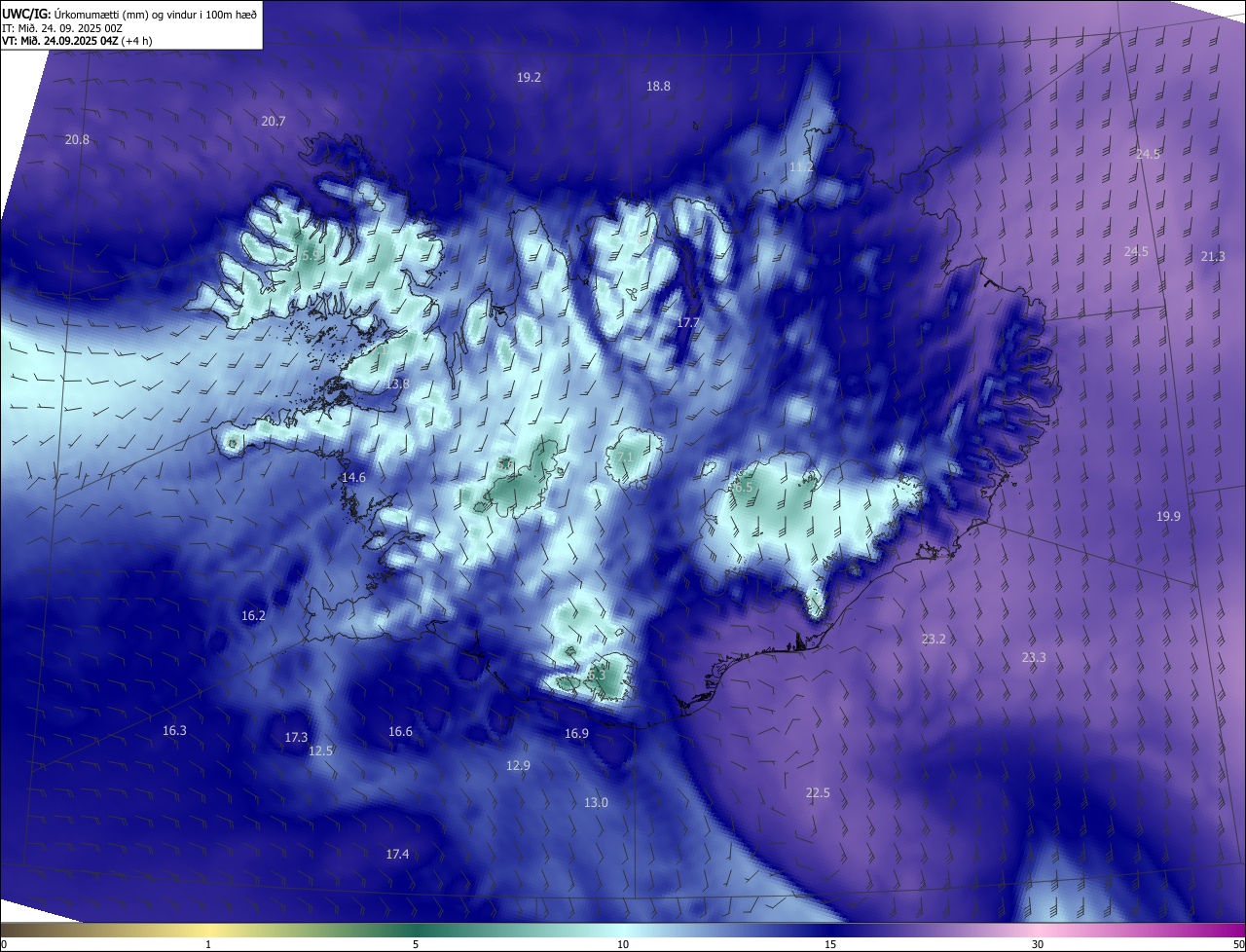Click the map title 'UWC/IG: Úrkomumætti (mm)' line
Screen dimensions: 1246x952
click(x=129, y=14)
